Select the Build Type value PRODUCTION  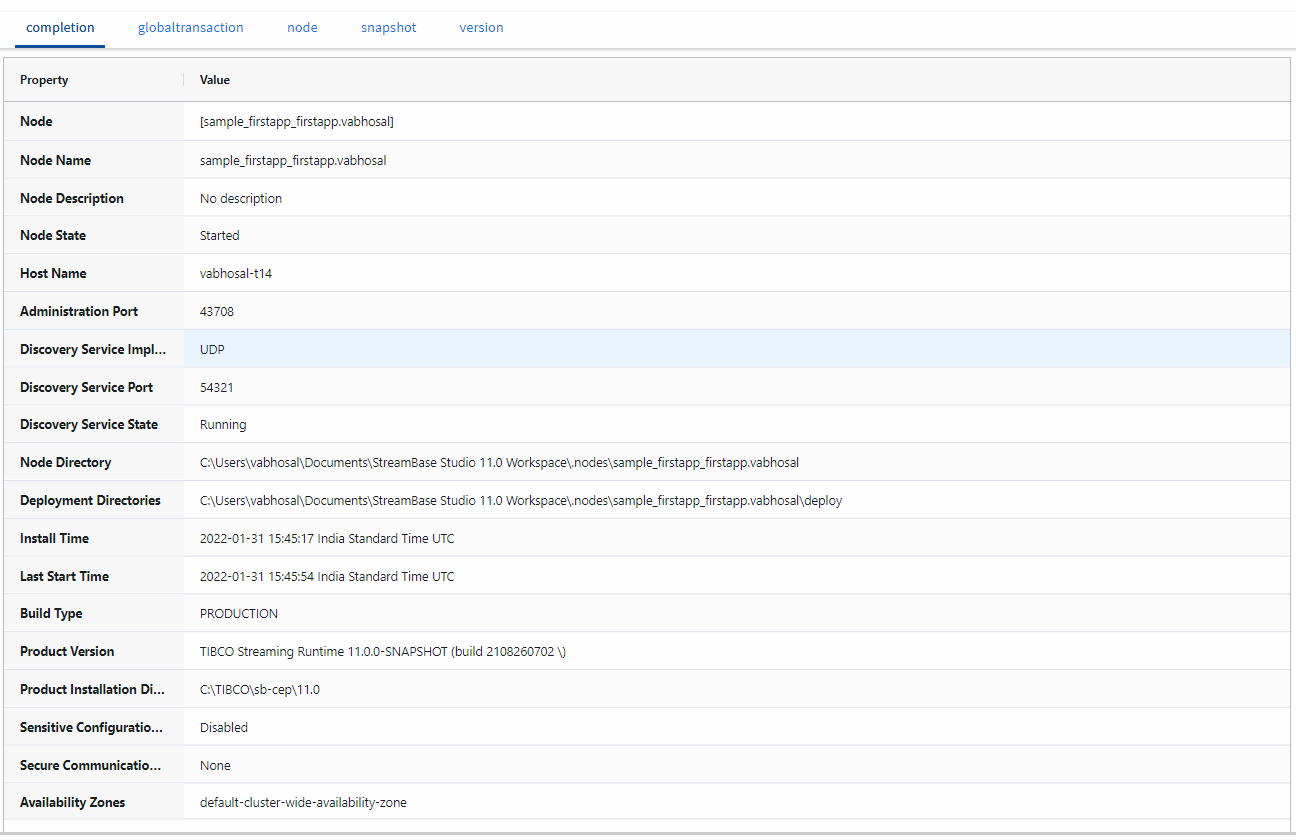tap(239, 614)
